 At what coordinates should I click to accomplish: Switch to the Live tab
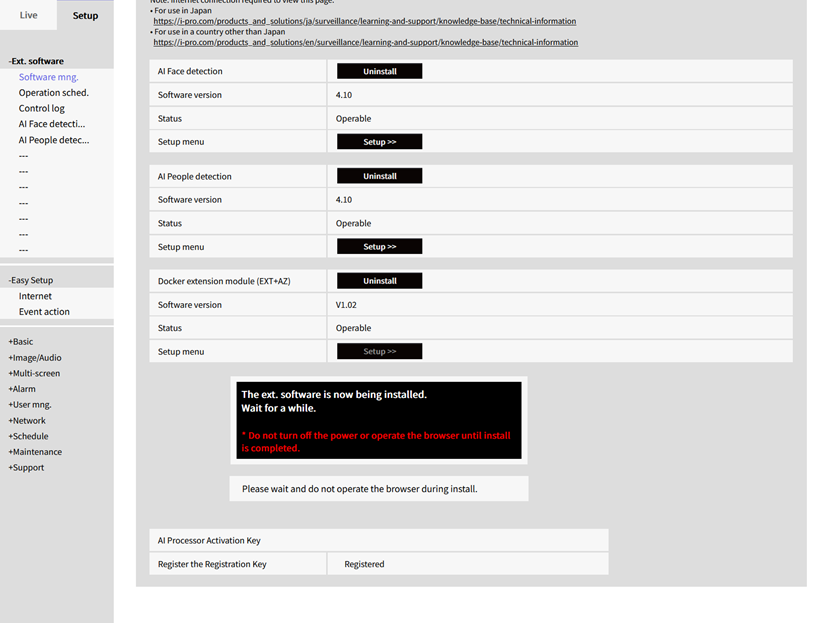point(28,15)
